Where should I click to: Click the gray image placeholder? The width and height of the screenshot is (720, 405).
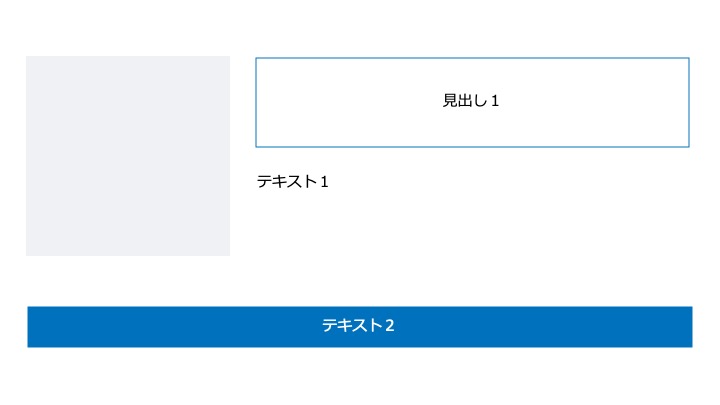(x=128, y=156)
